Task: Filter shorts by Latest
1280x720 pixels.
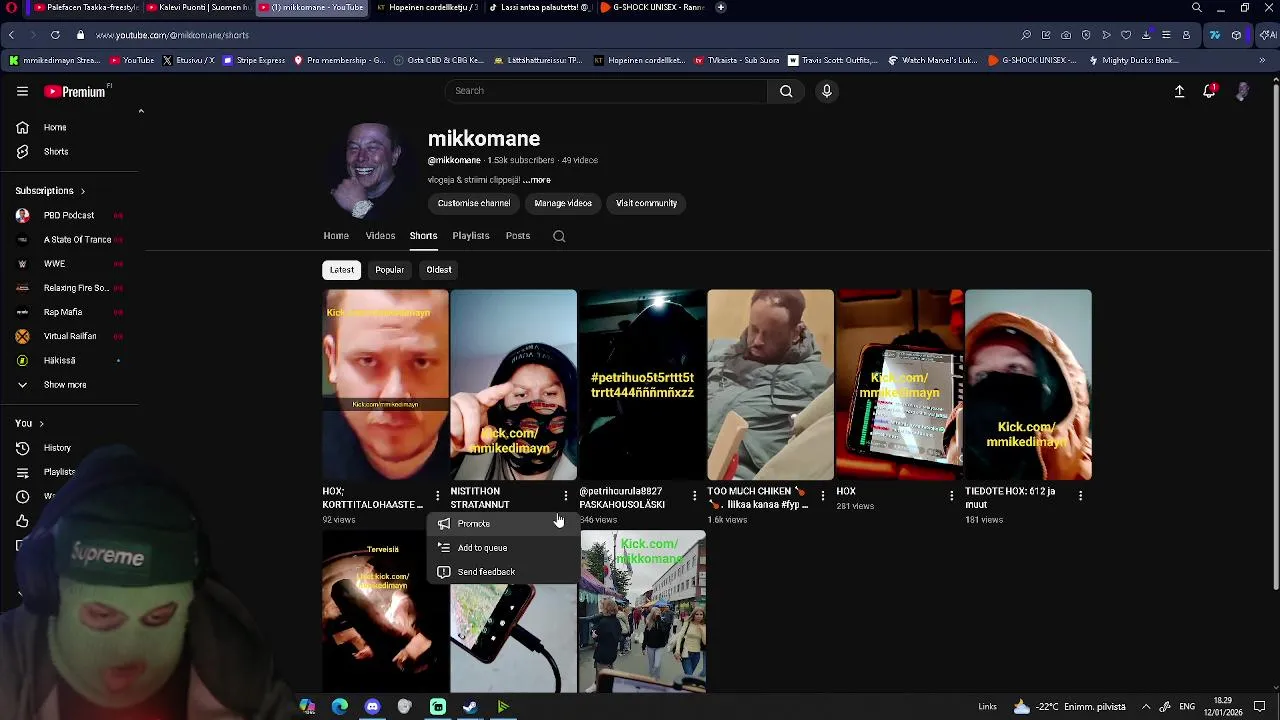Action: pos(342,270)
